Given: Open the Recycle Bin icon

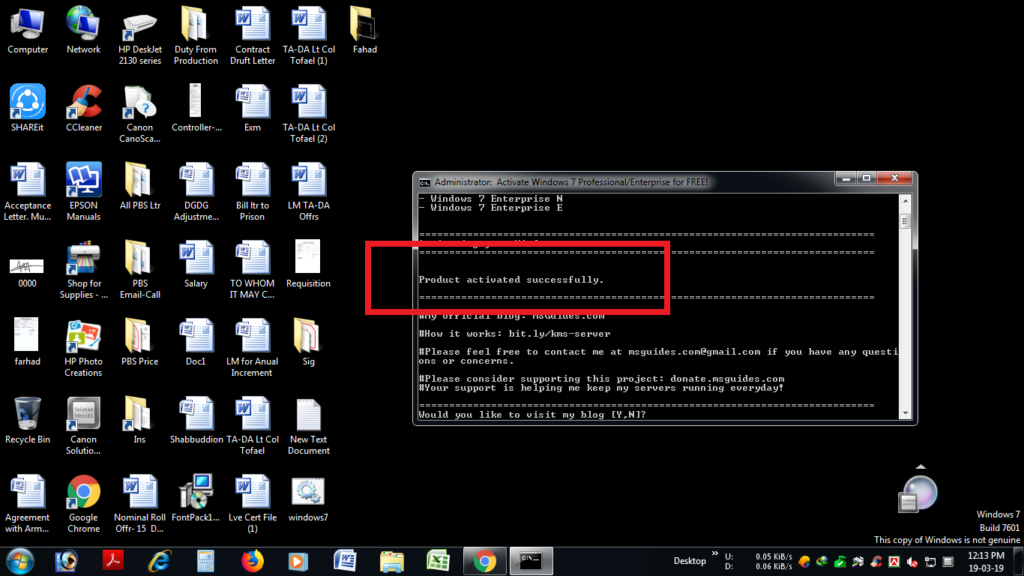Looking at the screenshot, I should pyautogui.click(x=27, y=421).
